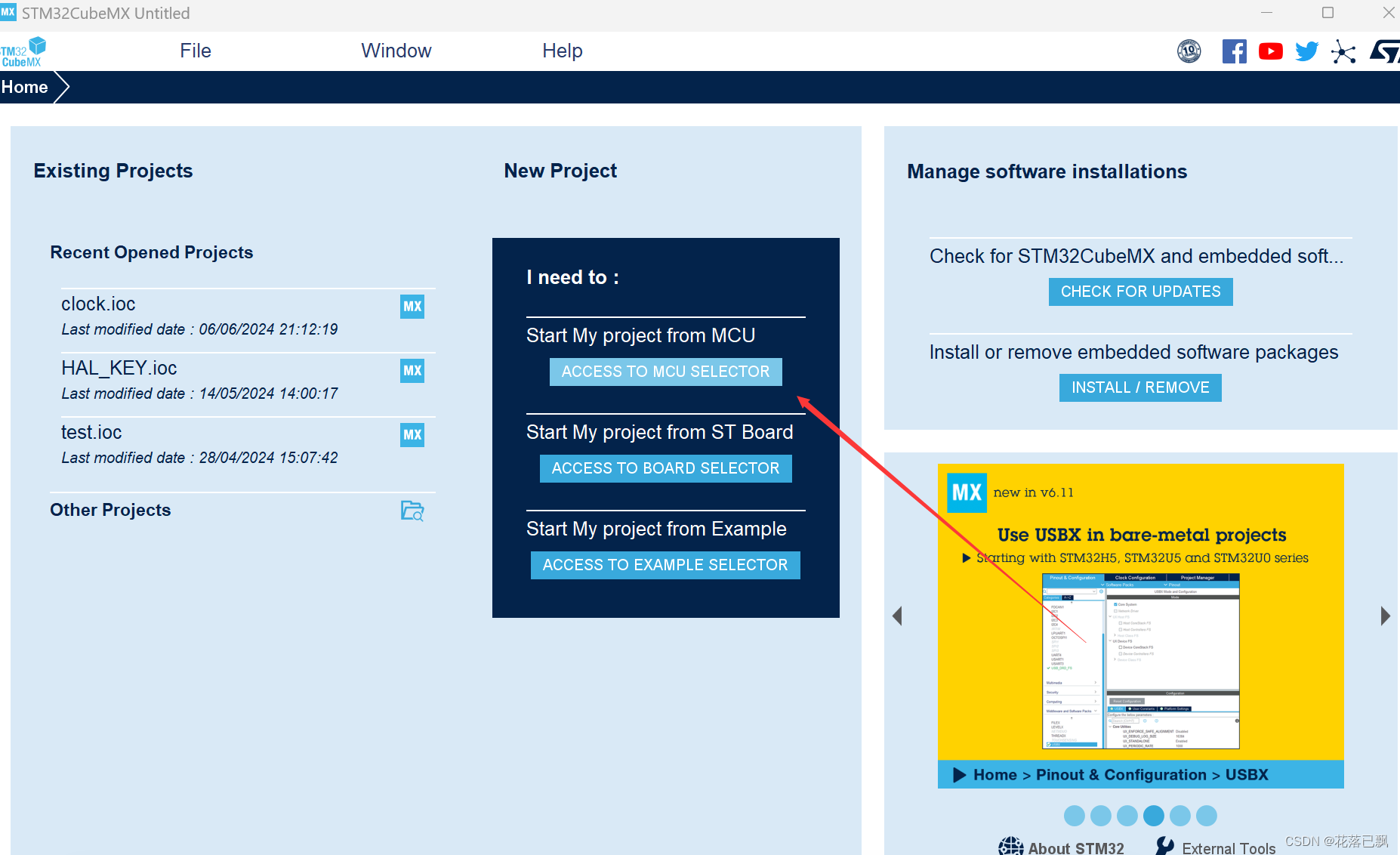1400x855 pixels.
Task: Click the ST community network icon
Action: (1343, 51)
